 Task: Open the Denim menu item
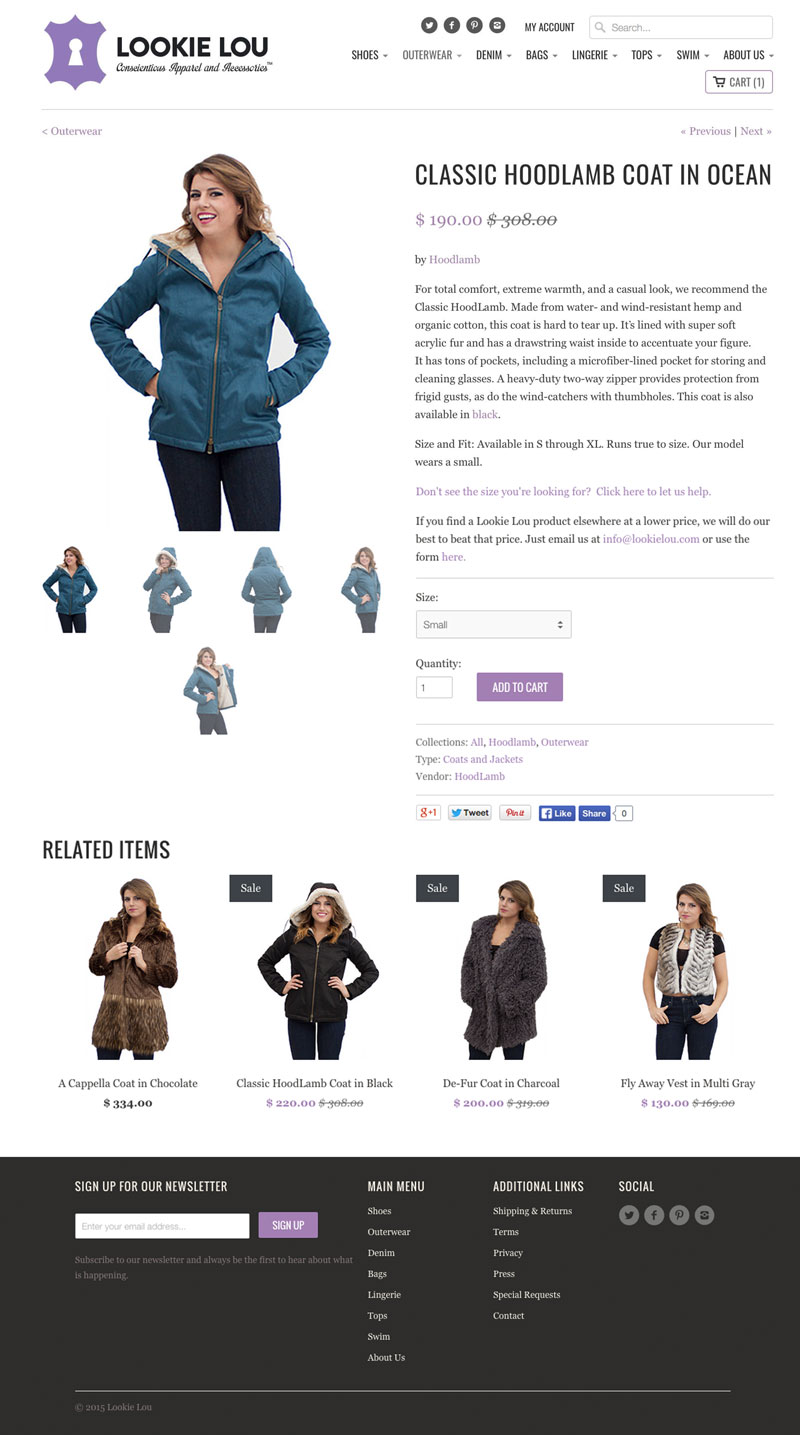pyautogui.click(x=493, y=55)
